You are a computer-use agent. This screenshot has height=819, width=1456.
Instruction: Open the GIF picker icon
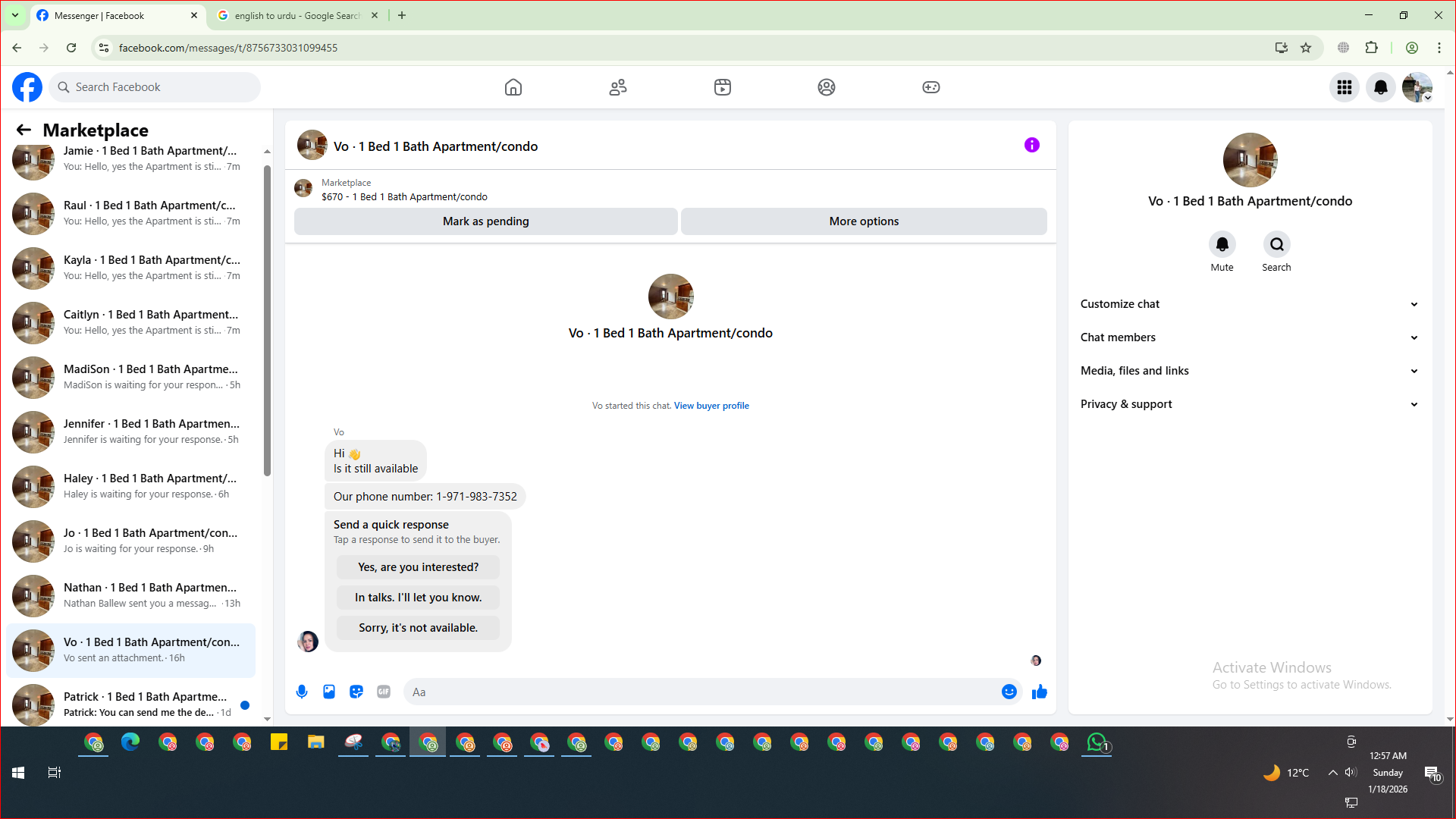pos(384,692)
